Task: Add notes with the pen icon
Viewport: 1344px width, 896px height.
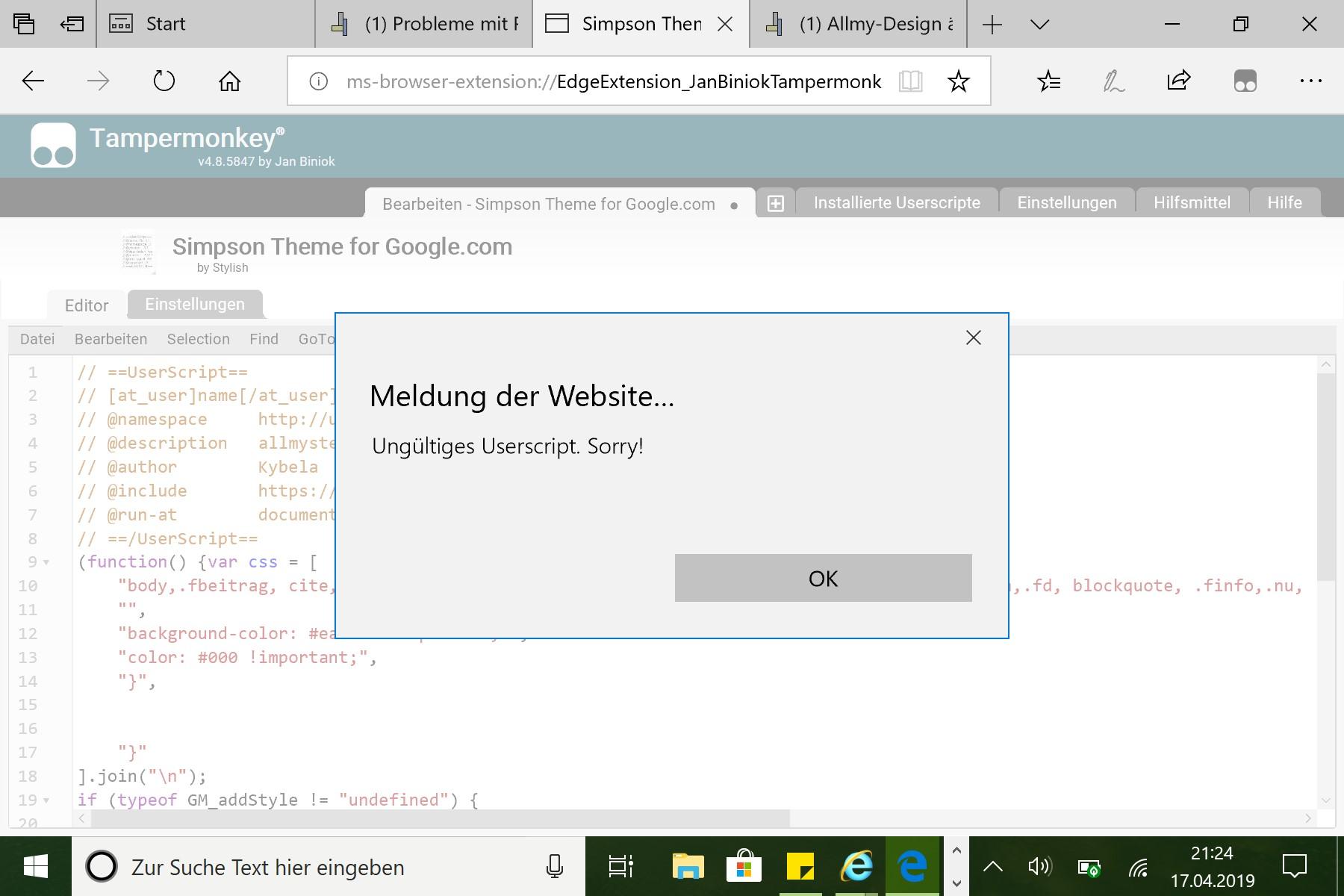Action: point(1113,81)
